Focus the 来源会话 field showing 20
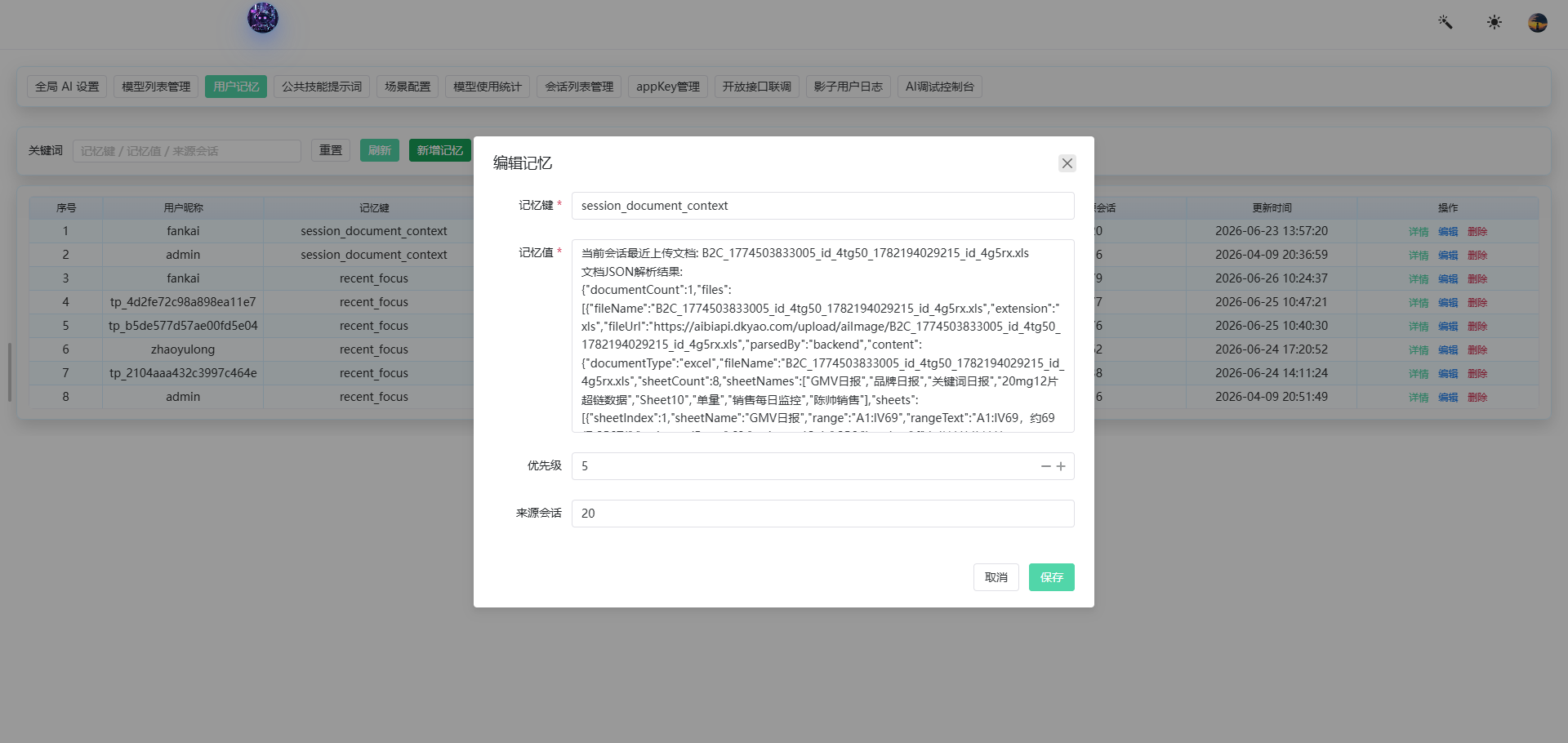 point(822,514)
